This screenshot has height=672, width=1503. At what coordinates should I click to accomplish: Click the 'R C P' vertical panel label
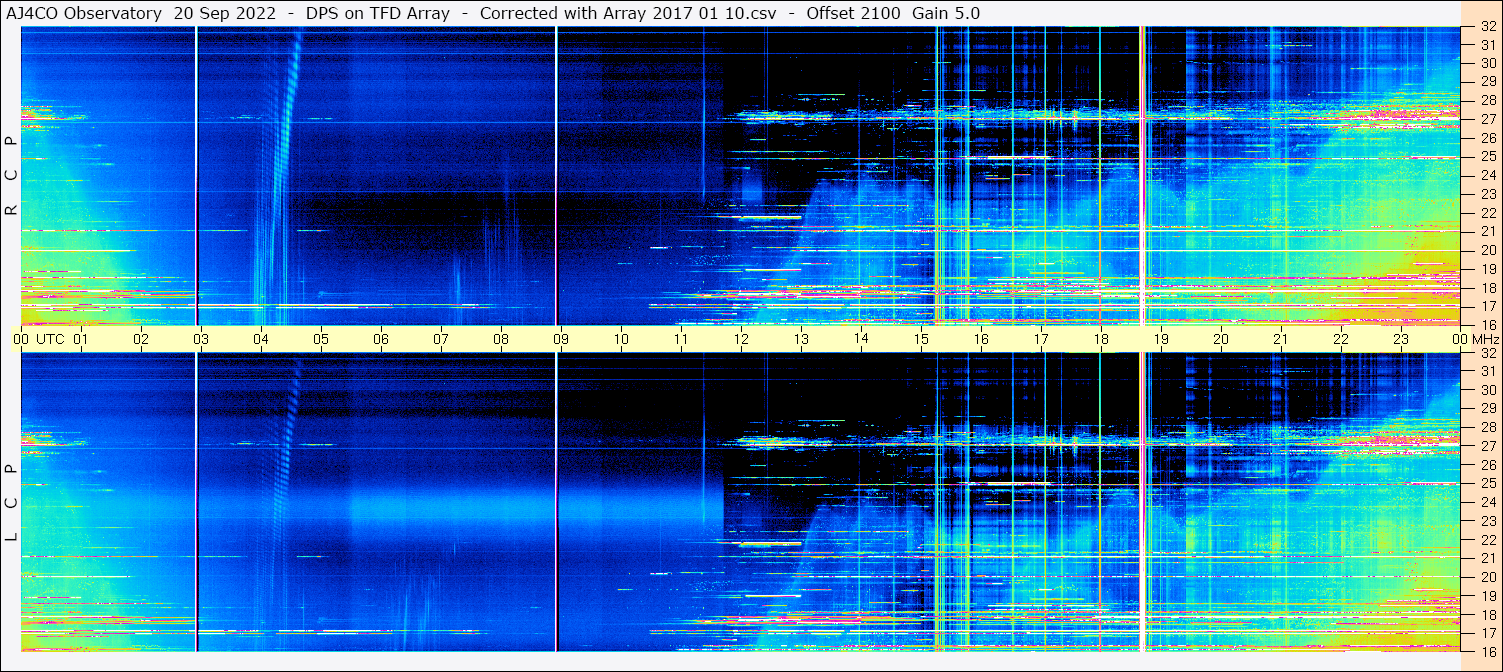coord(12,177)
